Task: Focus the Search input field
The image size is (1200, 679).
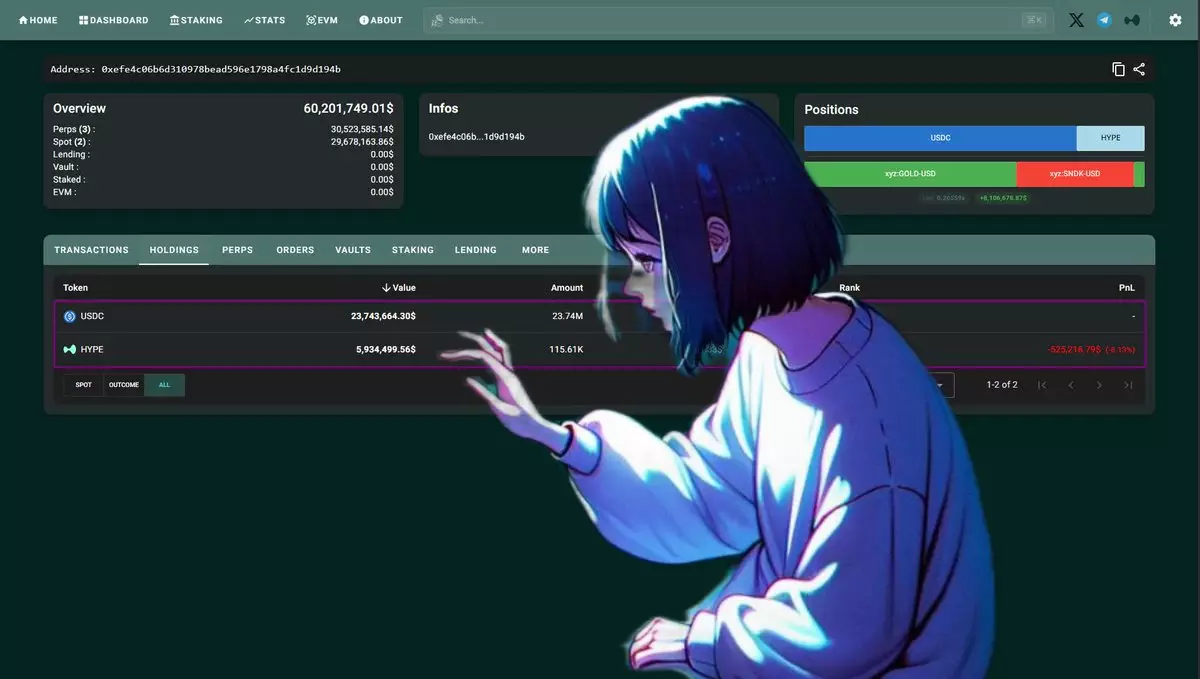Action: (738, 20)
